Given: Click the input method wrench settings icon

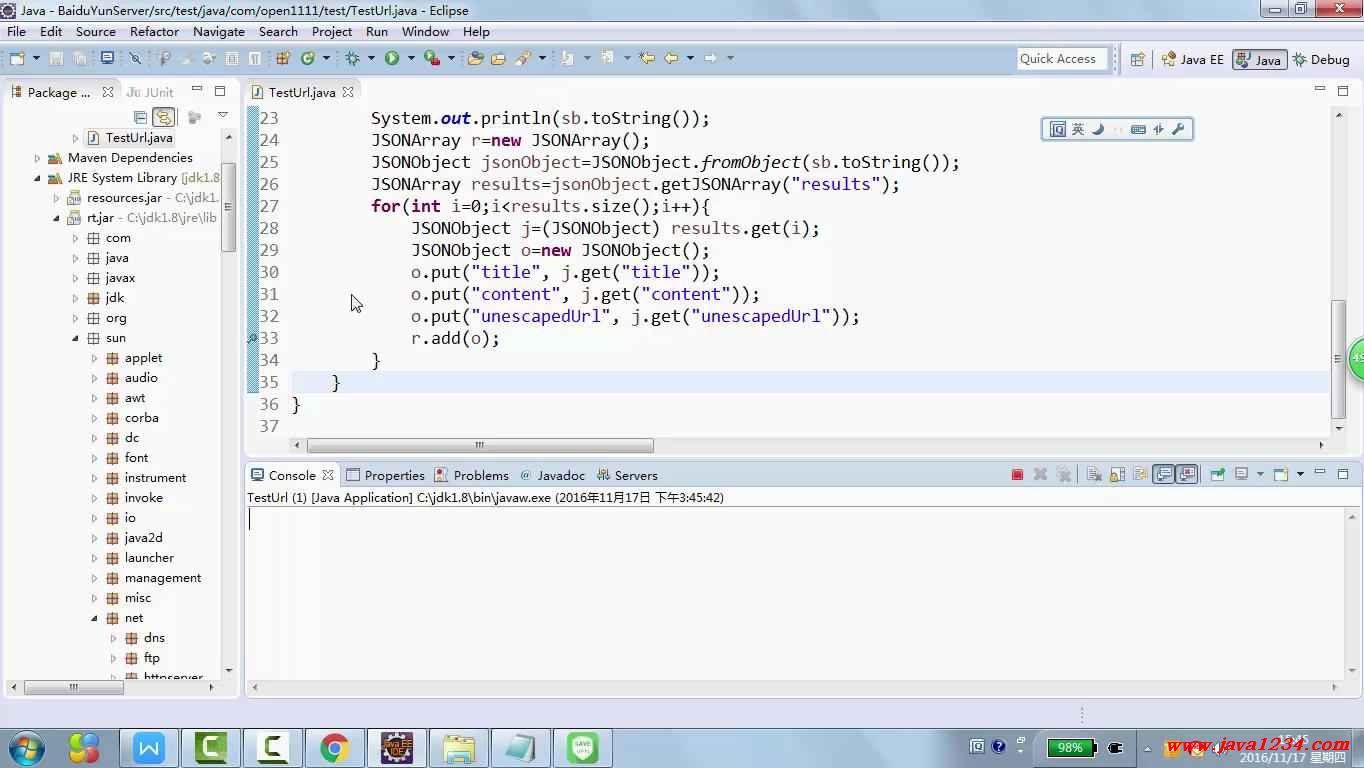Looking at the screenshot, I should click(x=1178, y=129).
